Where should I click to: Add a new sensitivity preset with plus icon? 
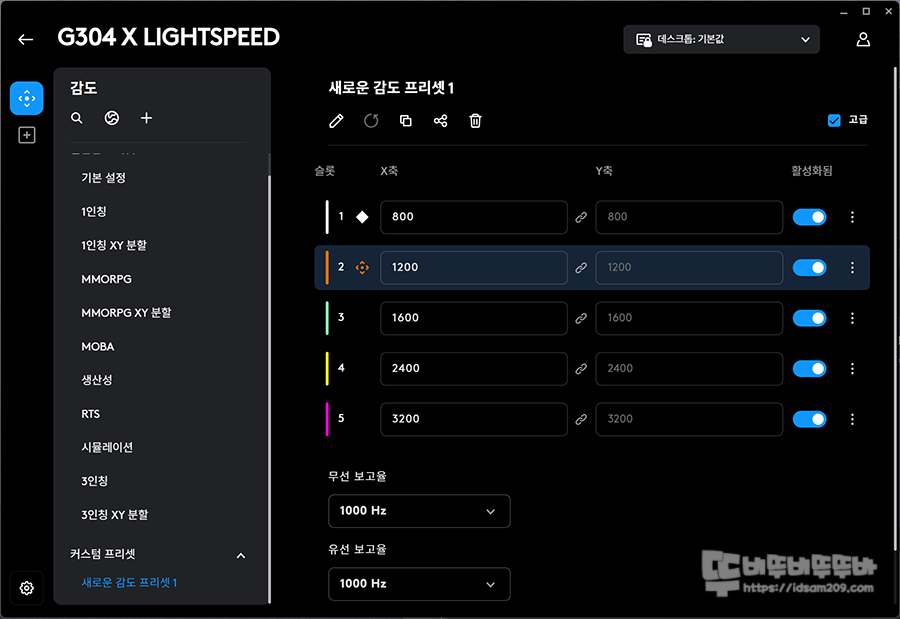pos(146,118)
